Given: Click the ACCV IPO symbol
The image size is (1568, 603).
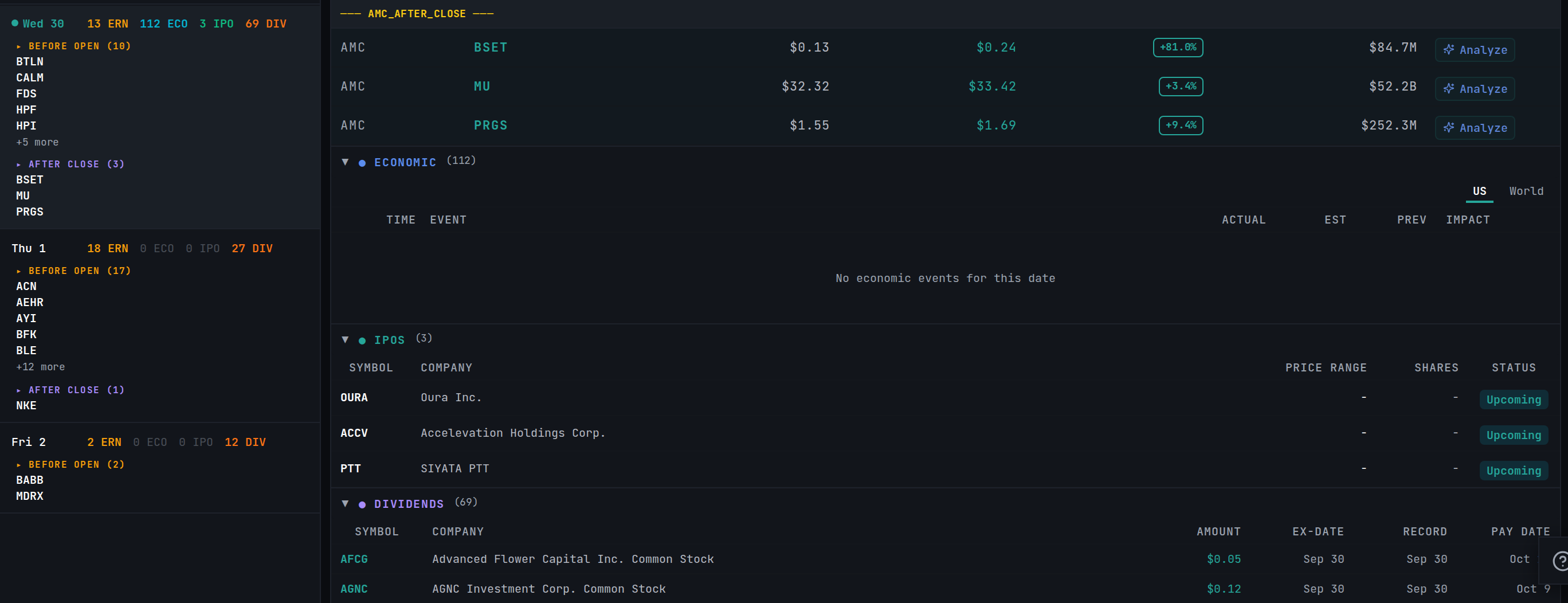Looking at the screenshot, I should 354,433.
